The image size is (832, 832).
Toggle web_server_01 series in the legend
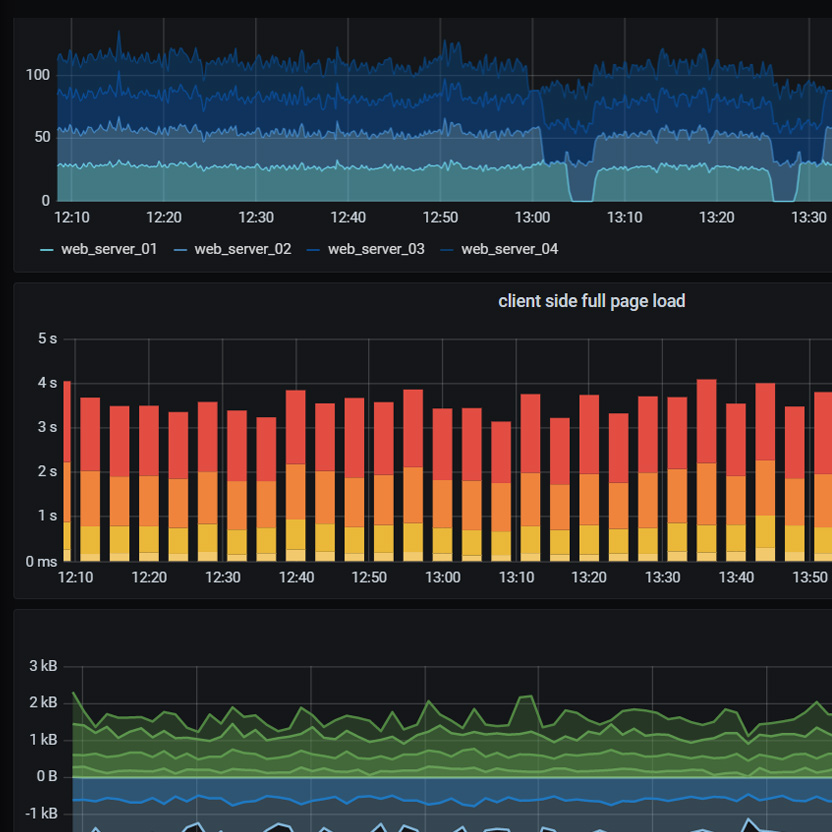pos(109,249)
